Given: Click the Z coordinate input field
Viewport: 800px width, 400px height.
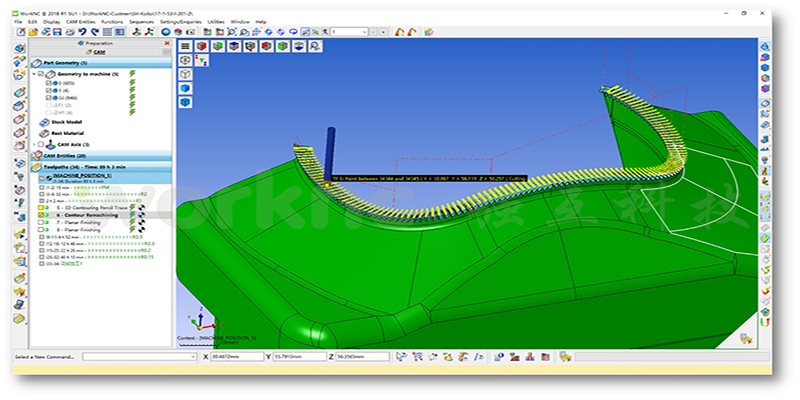Looking at the screenshot, I should (x=363, y=357).
